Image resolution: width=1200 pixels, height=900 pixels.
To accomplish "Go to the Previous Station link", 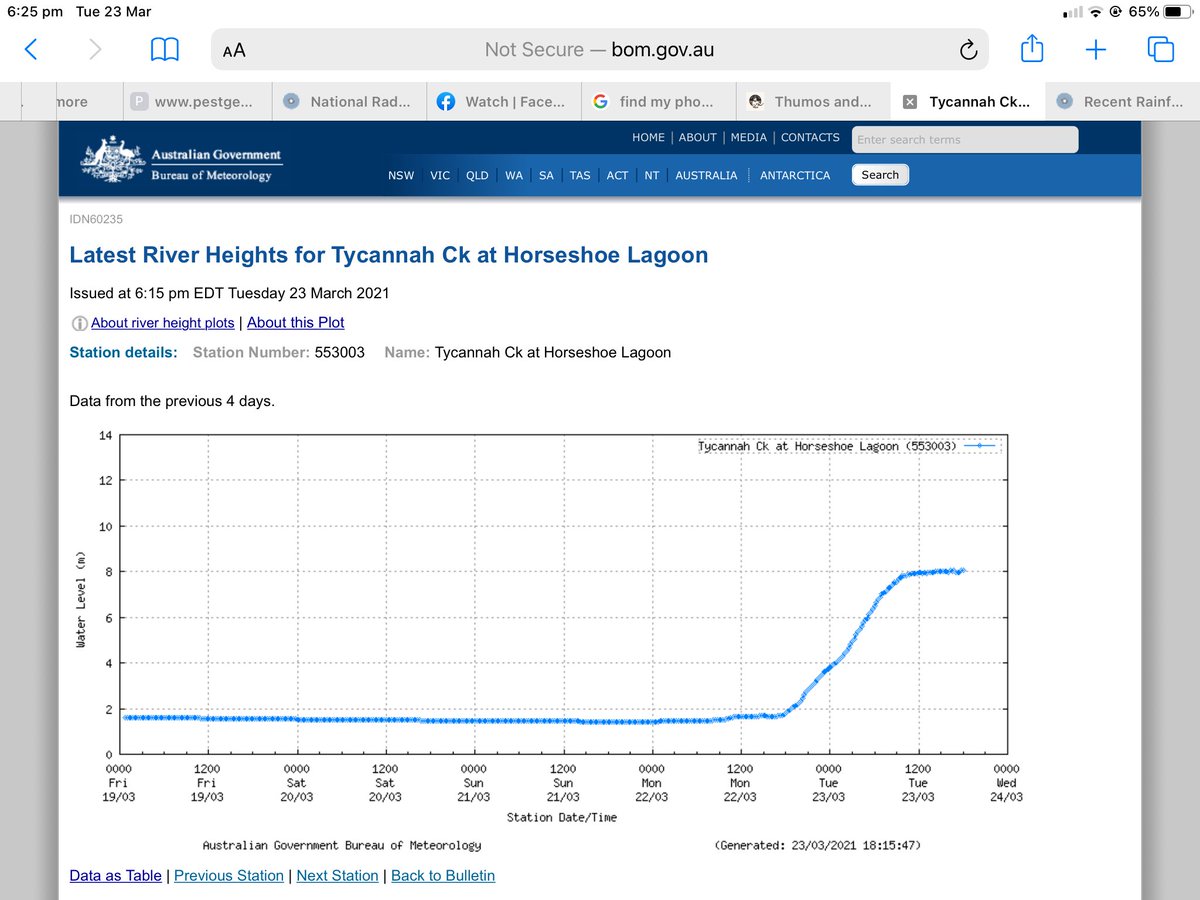I will [229, 876].
